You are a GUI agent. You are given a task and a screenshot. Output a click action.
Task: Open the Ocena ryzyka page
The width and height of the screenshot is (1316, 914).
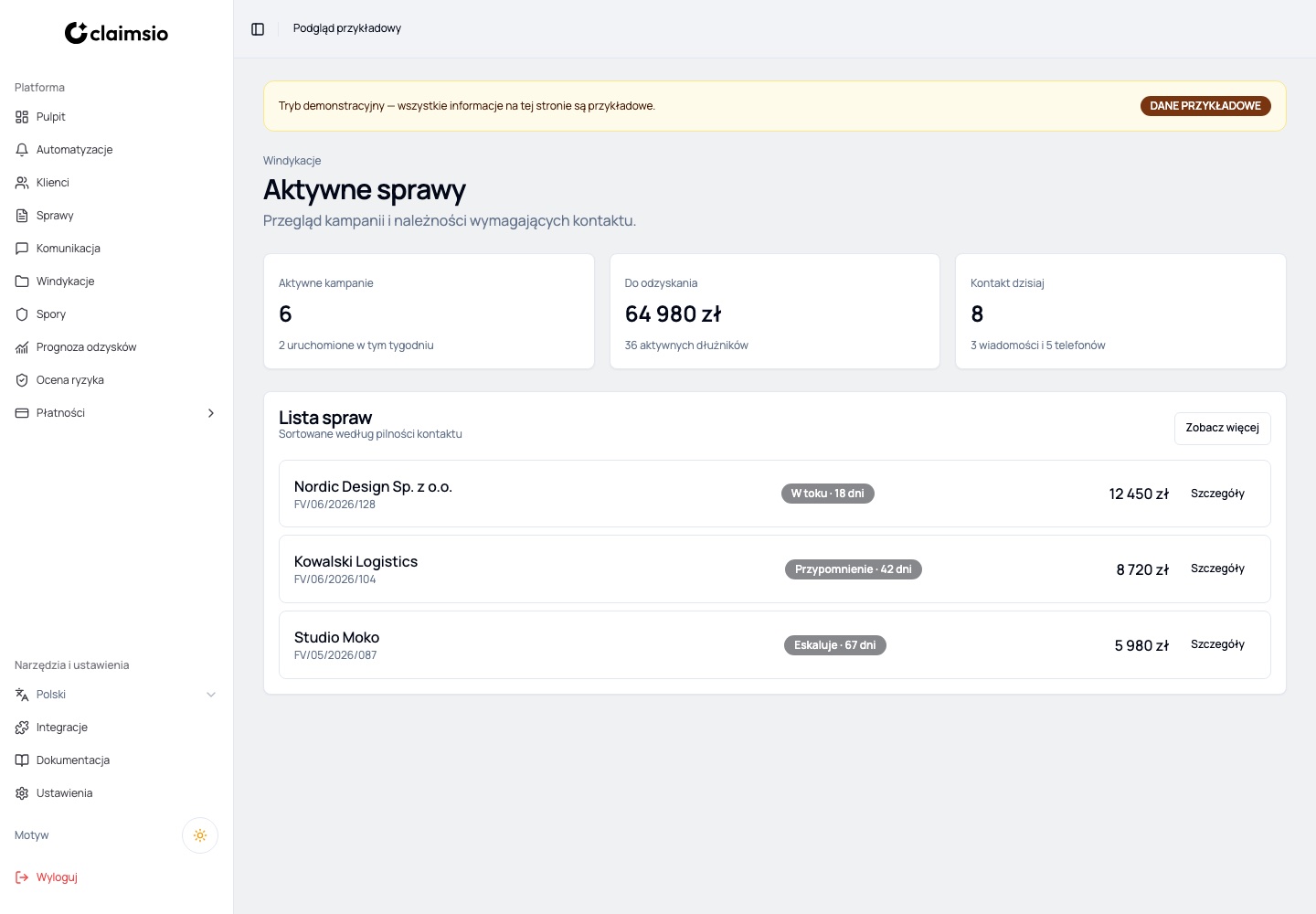[116, 380]
